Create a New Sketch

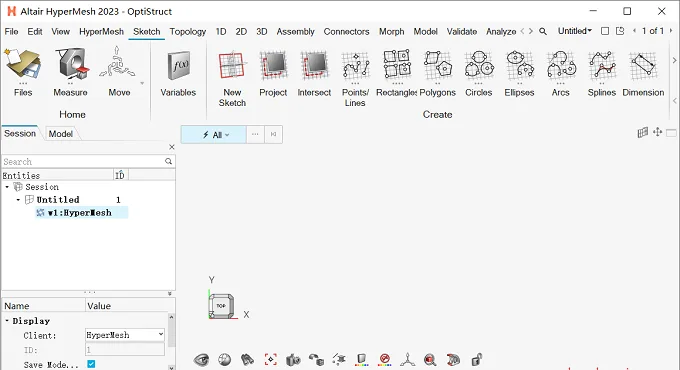(x=232, y=78)
